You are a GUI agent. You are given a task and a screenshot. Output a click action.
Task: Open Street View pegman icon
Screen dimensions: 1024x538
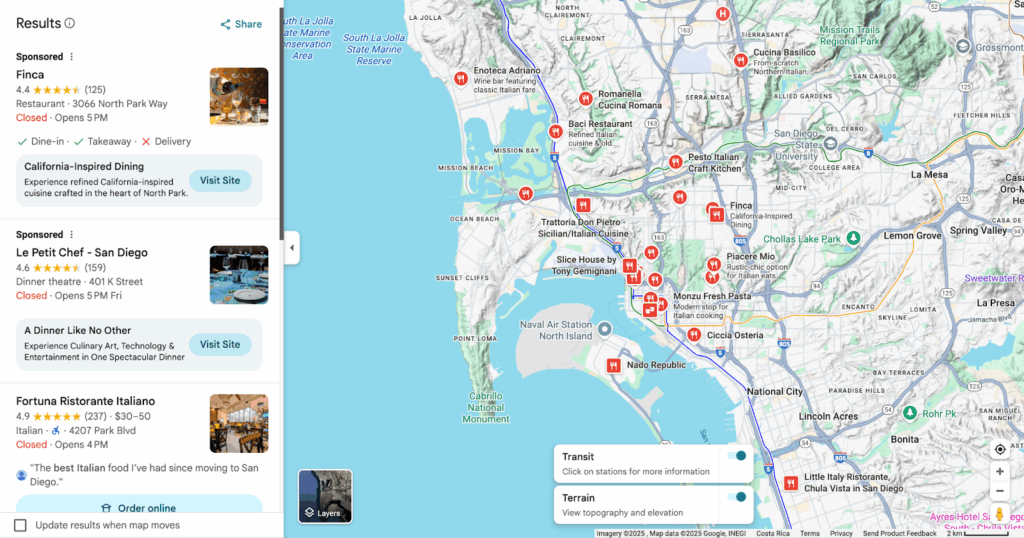[999, 515]
